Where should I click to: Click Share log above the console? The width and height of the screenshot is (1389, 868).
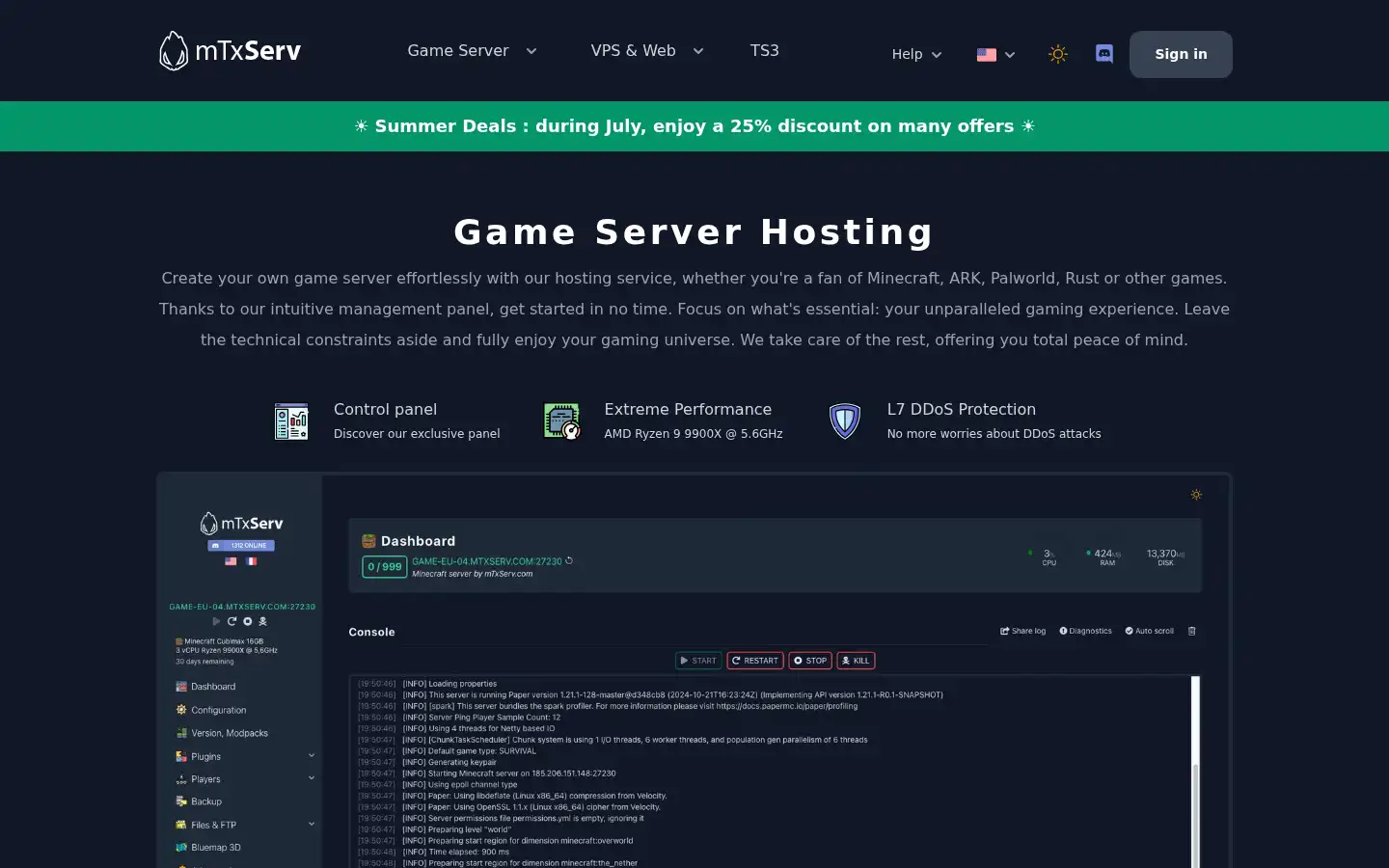click(x=1022, y=631)
